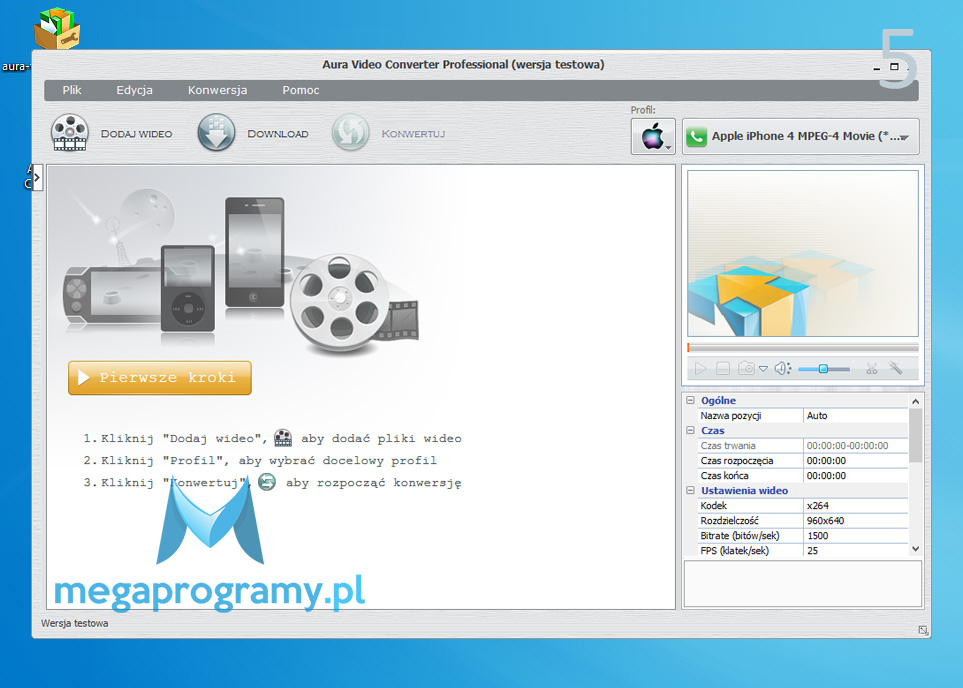Adjust the volume slider handle
963x688 pixels.
tap(824, 369)
